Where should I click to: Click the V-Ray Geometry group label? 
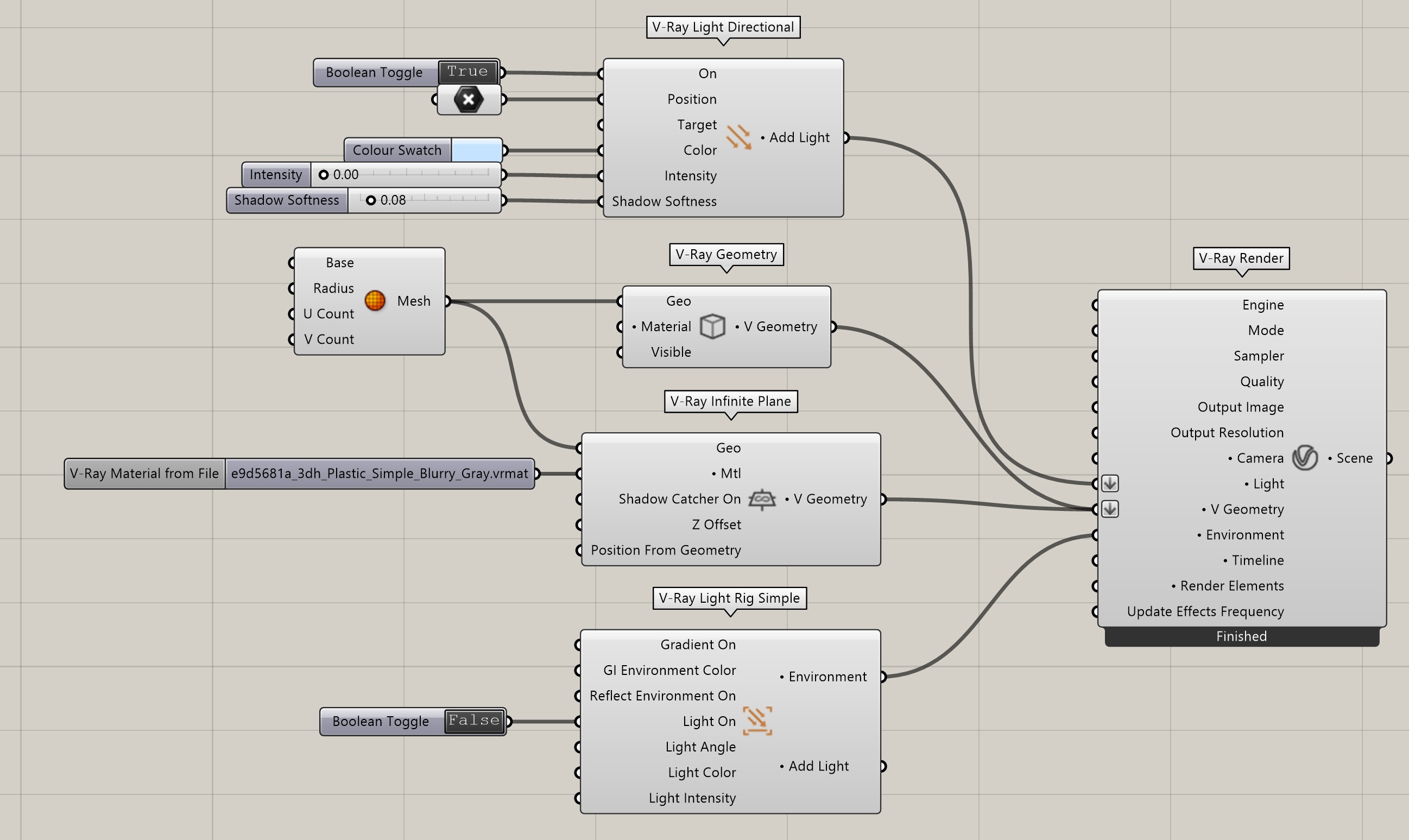726,255
